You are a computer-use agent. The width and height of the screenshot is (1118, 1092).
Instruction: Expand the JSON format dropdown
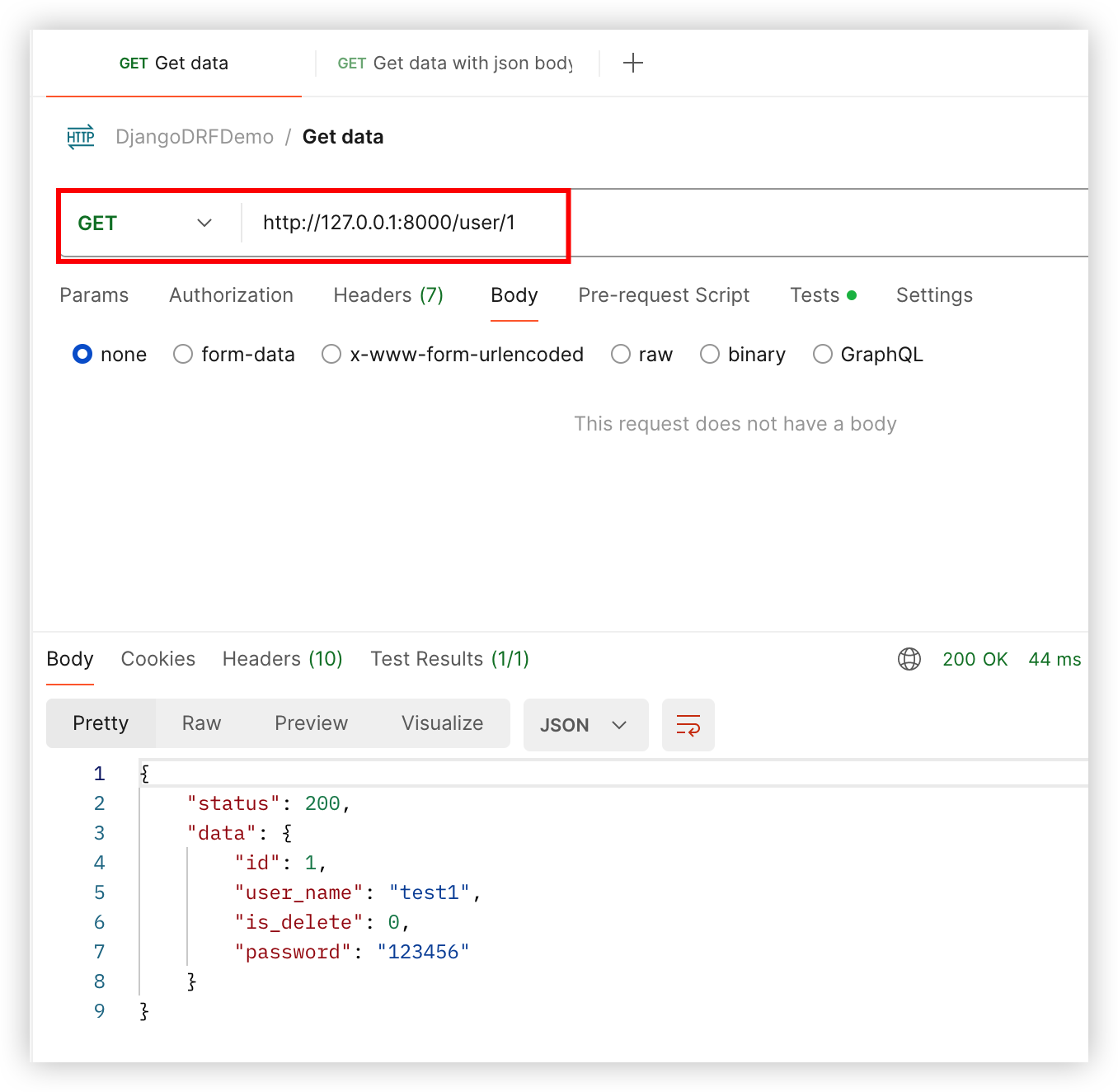(585, 725)
